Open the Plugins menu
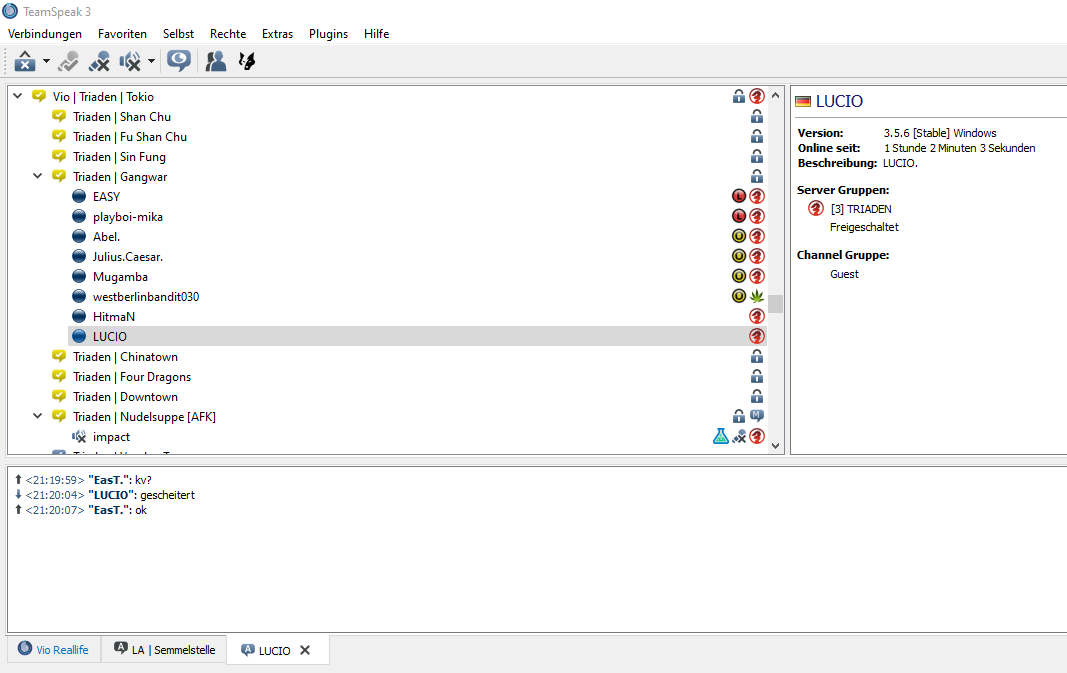Image resolution: width=1067 pixels, height=673 pixels. (x=329, y=34)
